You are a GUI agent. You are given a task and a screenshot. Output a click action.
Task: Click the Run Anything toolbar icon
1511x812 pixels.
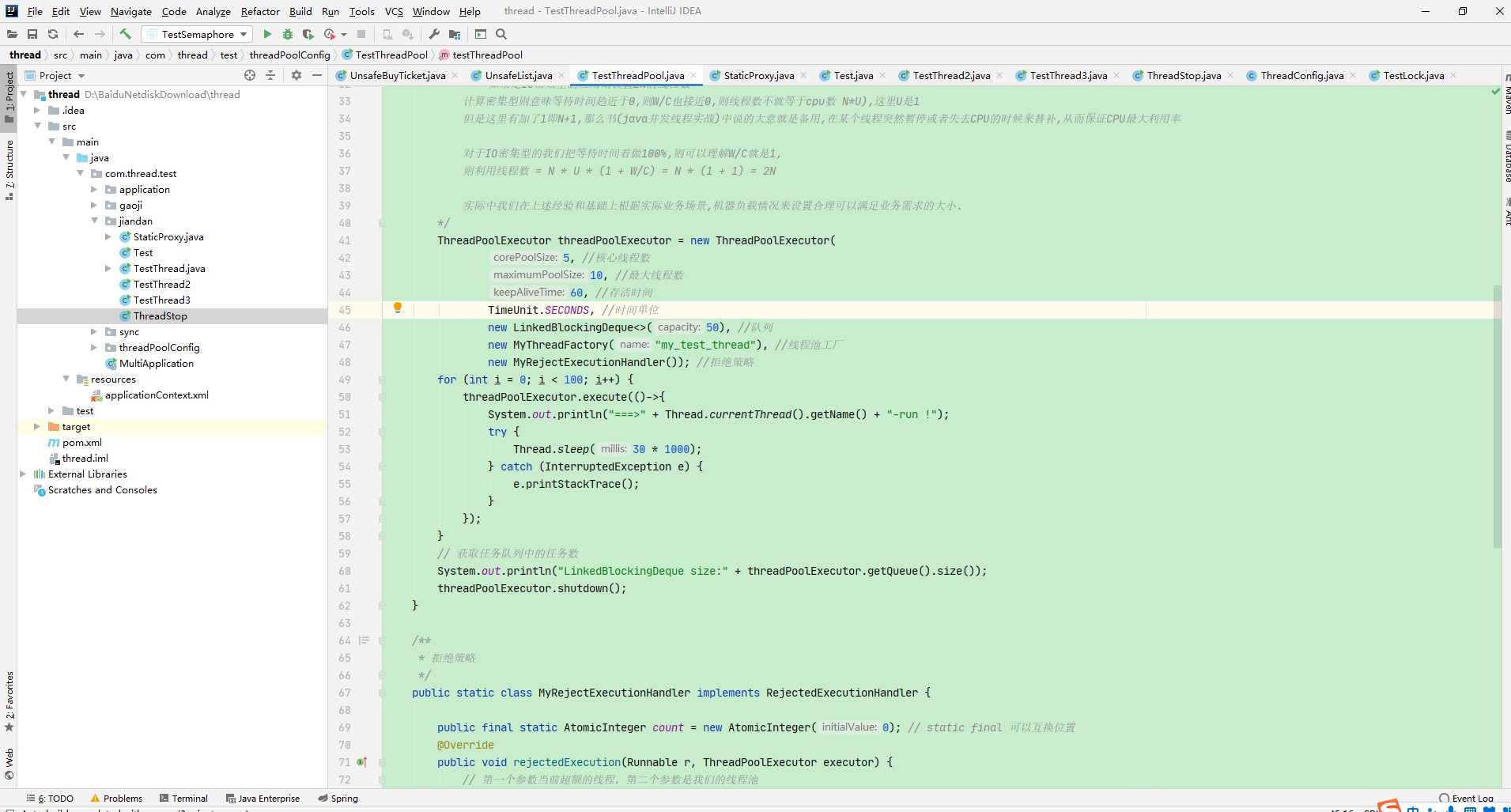(481, 34)
